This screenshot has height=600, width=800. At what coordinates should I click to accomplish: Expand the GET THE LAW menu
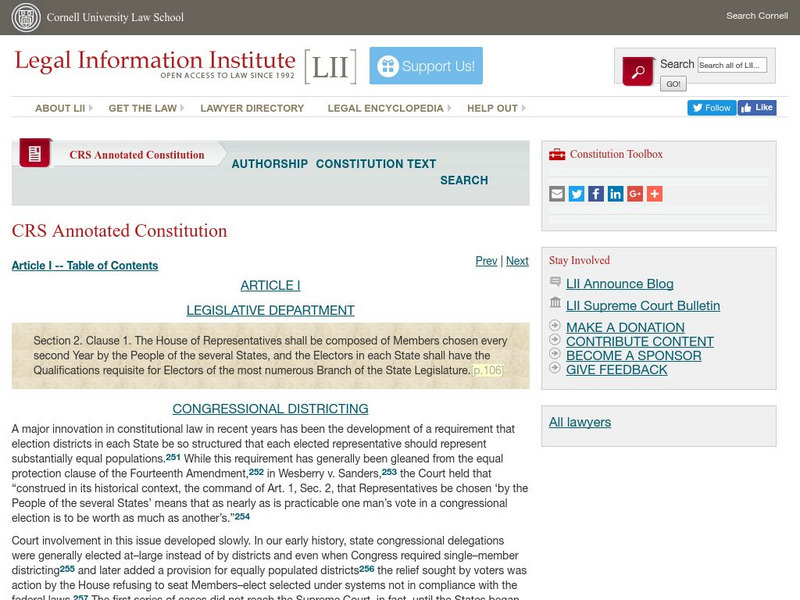[x=141, y=107]
